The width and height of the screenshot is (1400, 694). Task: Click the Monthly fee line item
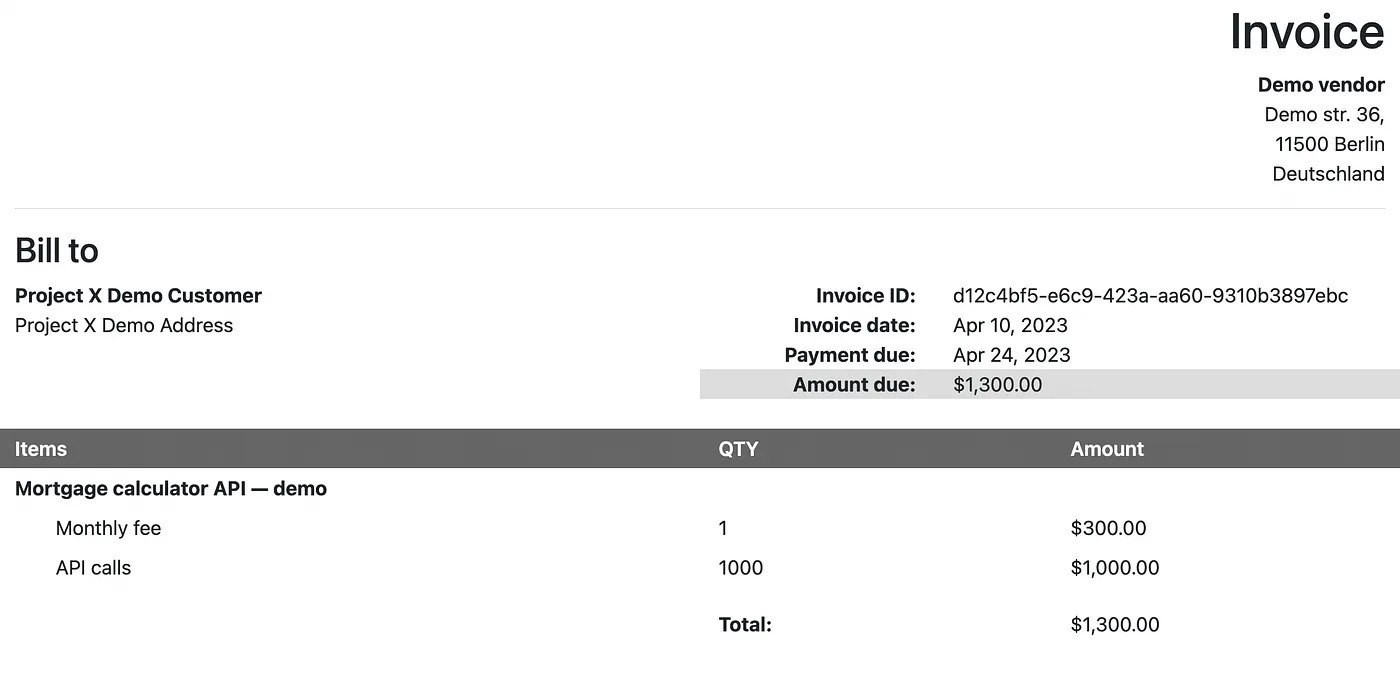(x=108, y=528)
